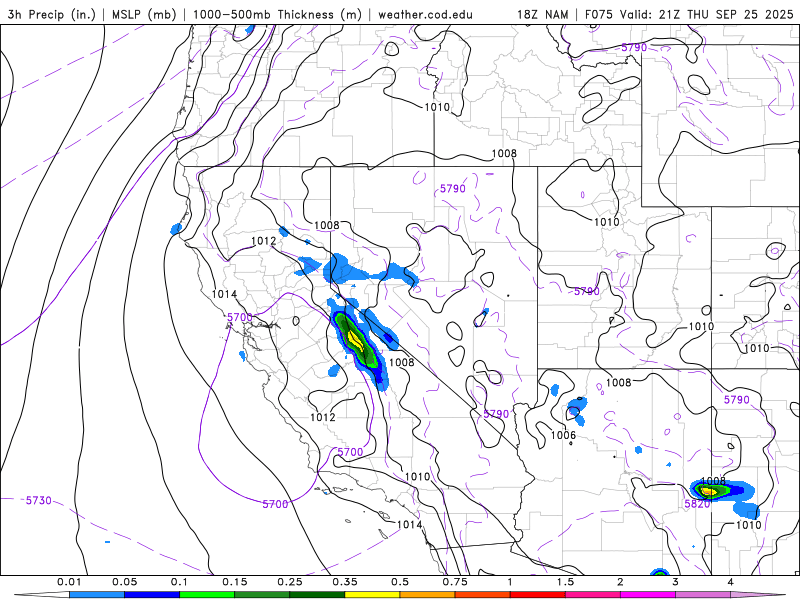This screenshot has width=800, height=600.
Task: Click the 1006 pressure contour label
Action: pos(563,435)
